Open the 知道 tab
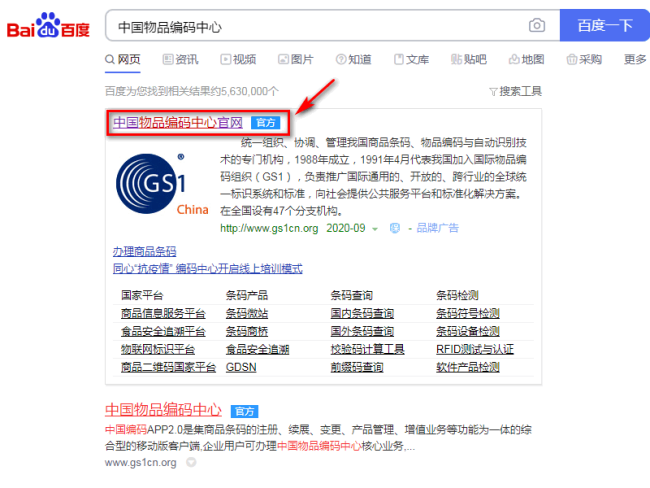The image size is (650, 488). tap(353, 59)
